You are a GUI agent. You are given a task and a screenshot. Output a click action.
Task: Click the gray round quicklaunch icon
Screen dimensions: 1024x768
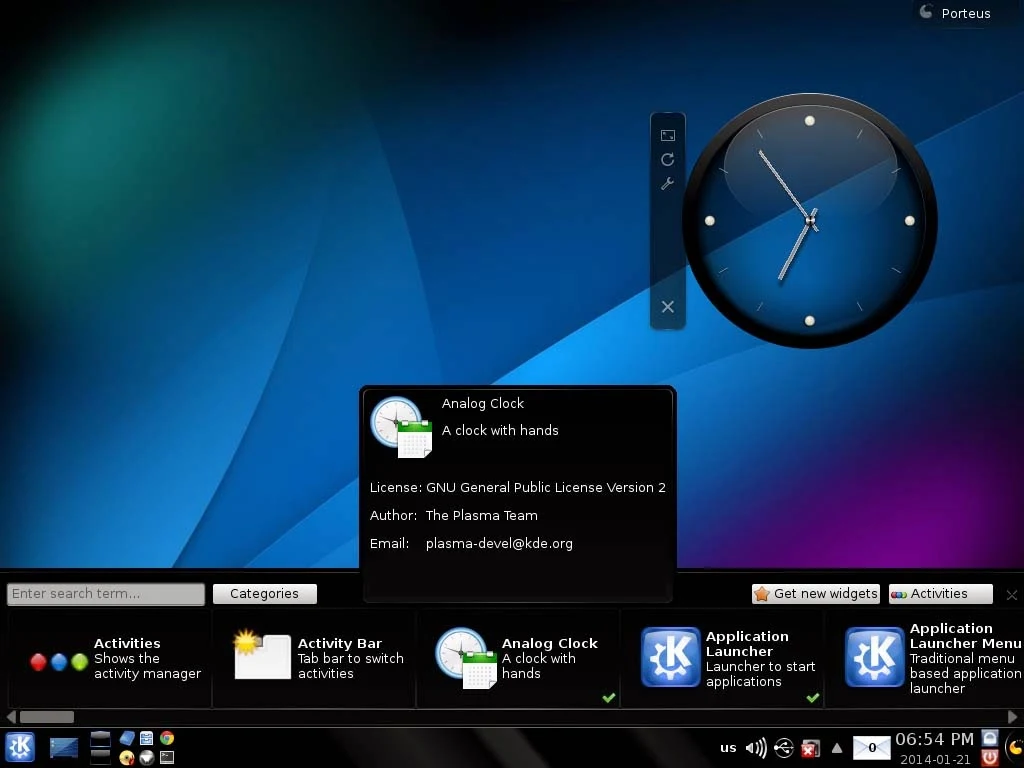click(x=147, y=758)
